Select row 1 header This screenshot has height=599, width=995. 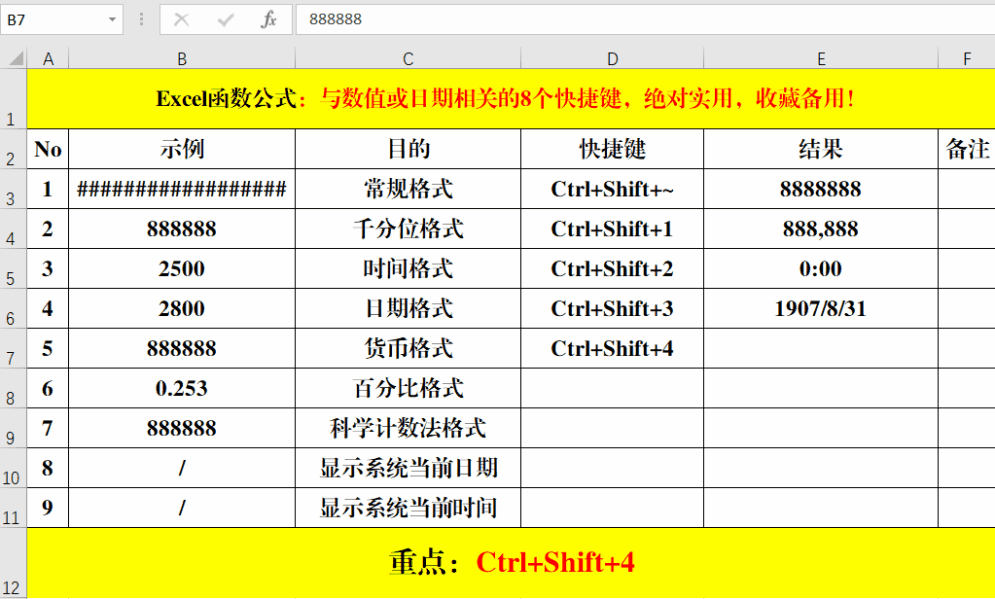(x=13, y=99)
